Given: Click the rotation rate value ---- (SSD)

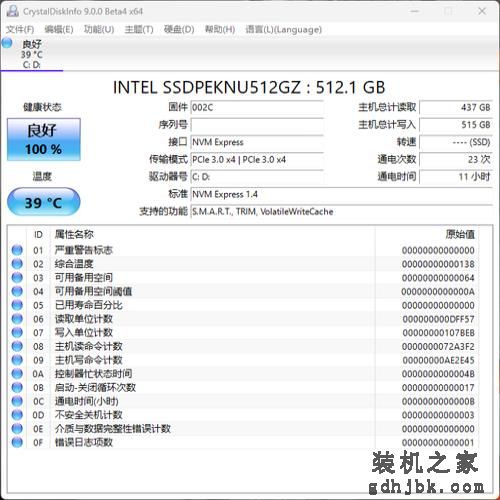Looking at the screenshot, I should pyautogui.click(x=456, y=142).
